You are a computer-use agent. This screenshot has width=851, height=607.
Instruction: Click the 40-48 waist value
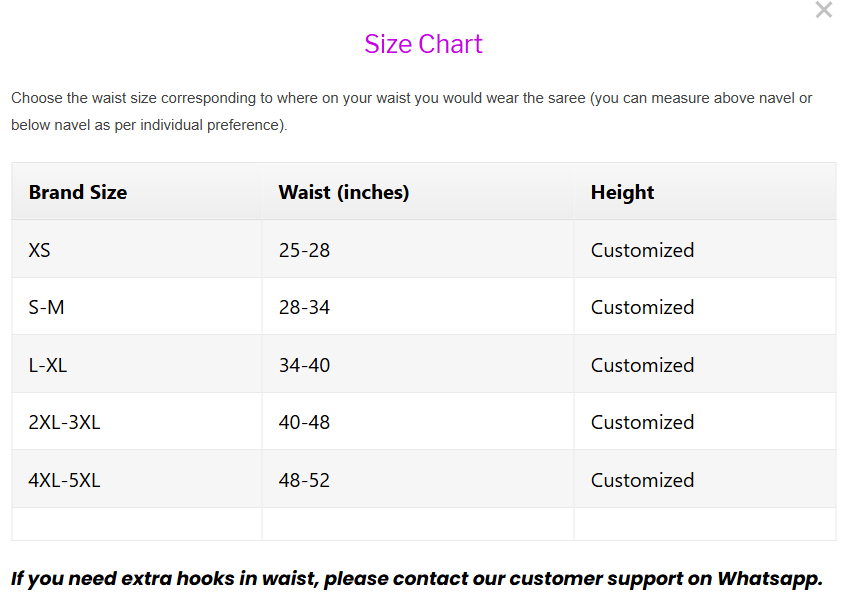(304, 422)
